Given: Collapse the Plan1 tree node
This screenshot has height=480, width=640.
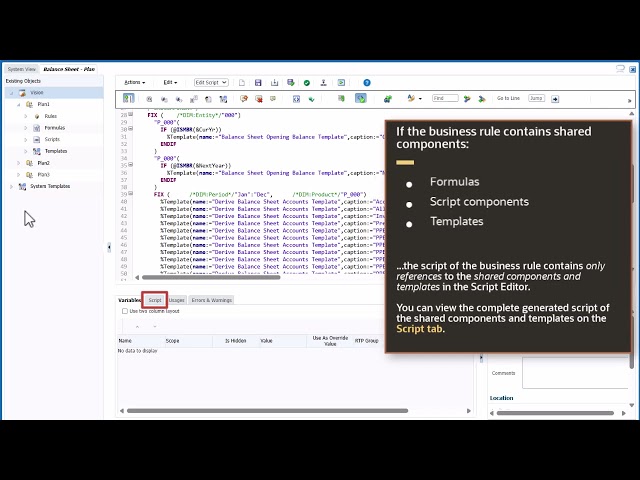Looking at the screenshot, I should click(18, 104).
